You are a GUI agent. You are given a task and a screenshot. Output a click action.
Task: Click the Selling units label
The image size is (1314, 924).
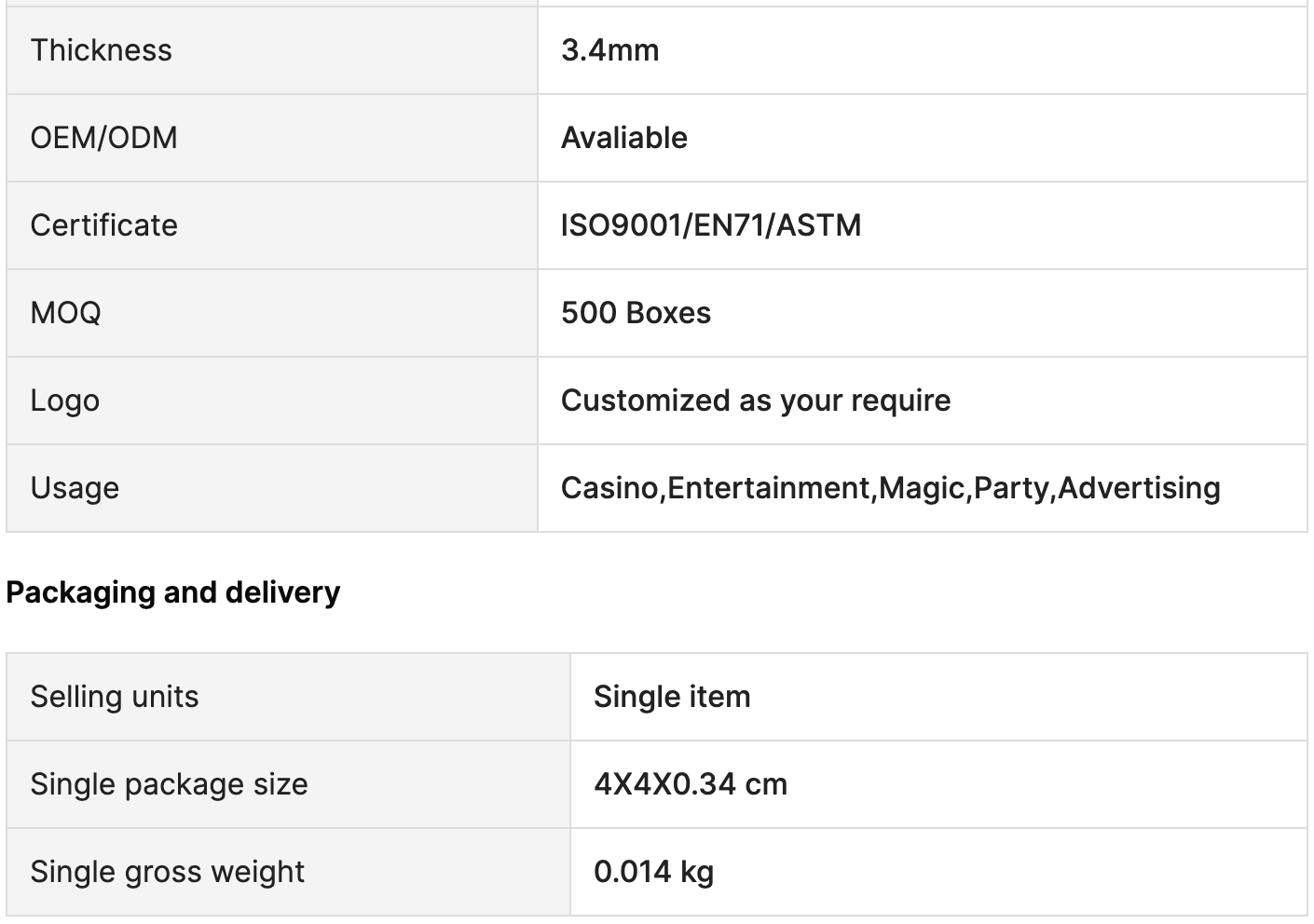(114, 697)
